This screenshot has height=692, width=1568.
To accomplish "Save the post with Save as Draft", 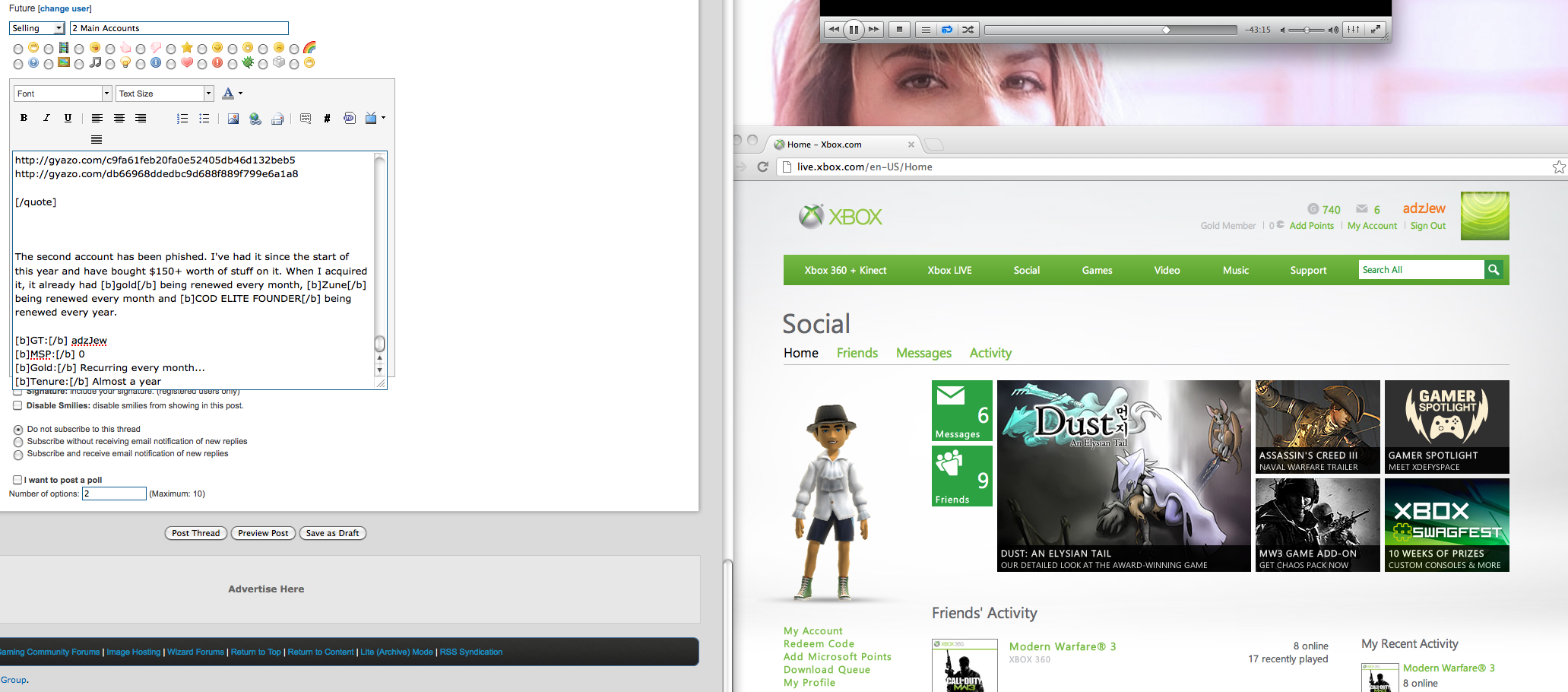I will pos(333,533).
